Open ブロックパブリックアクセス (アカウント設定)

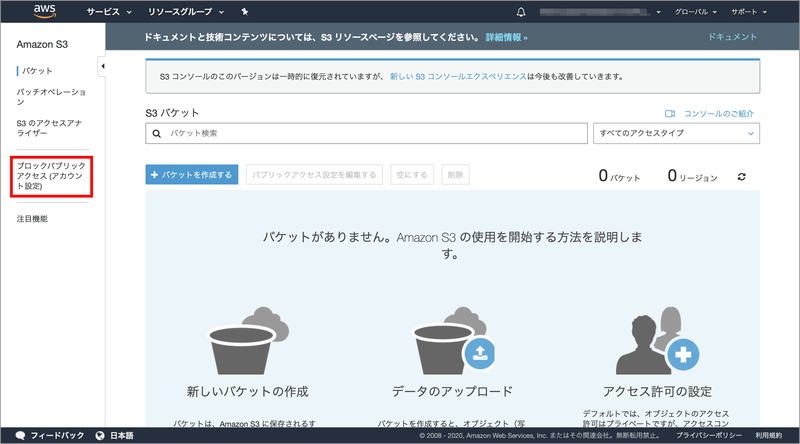(x=51, y=176)
